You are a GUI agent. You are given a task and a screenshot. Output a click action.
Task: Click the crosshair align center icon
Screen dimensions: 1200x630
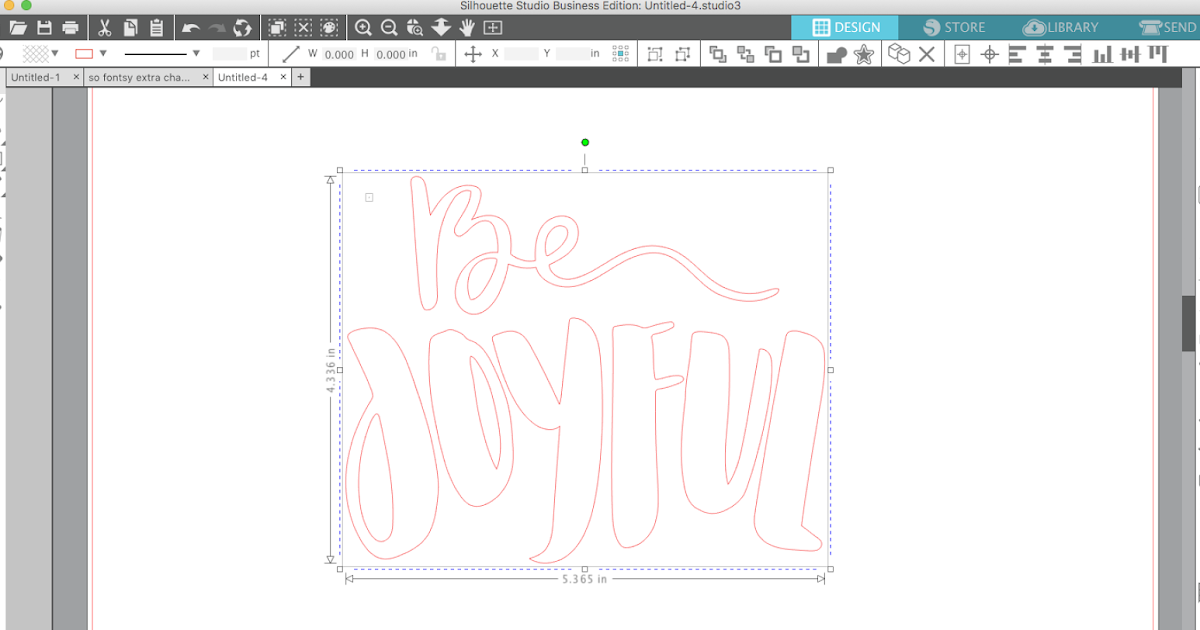990,54
